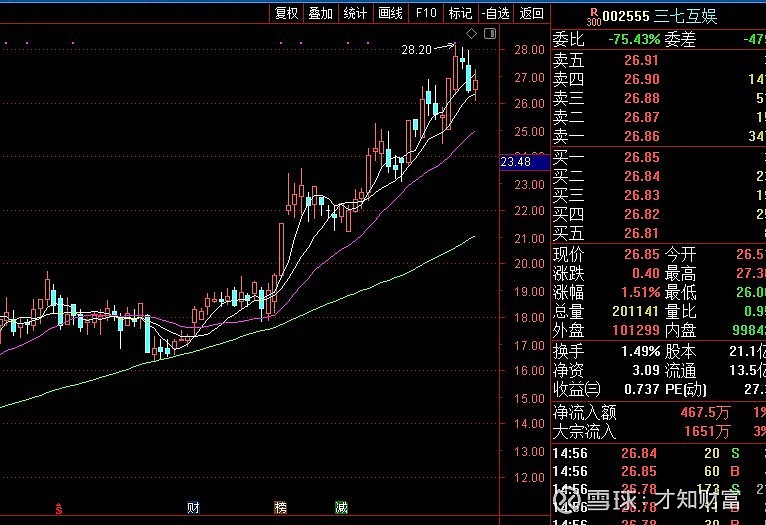Viewport: 766px width, 525px height.
Task: Click the 收益(三) value 0.737
Action: click(x=641, y=390)
